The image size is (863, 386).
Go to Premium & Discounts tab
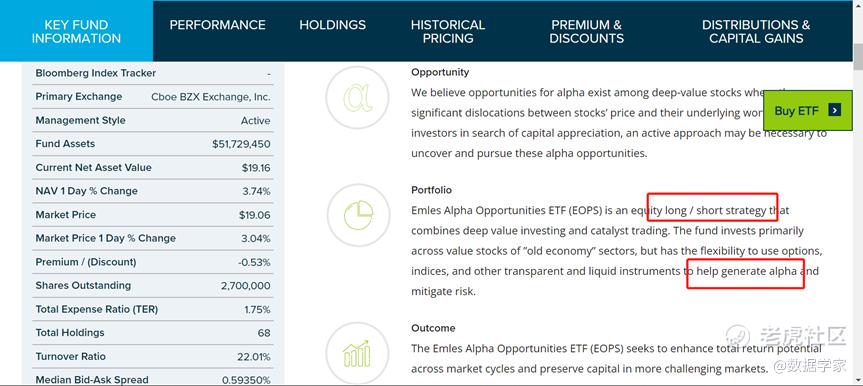point(587,31)
